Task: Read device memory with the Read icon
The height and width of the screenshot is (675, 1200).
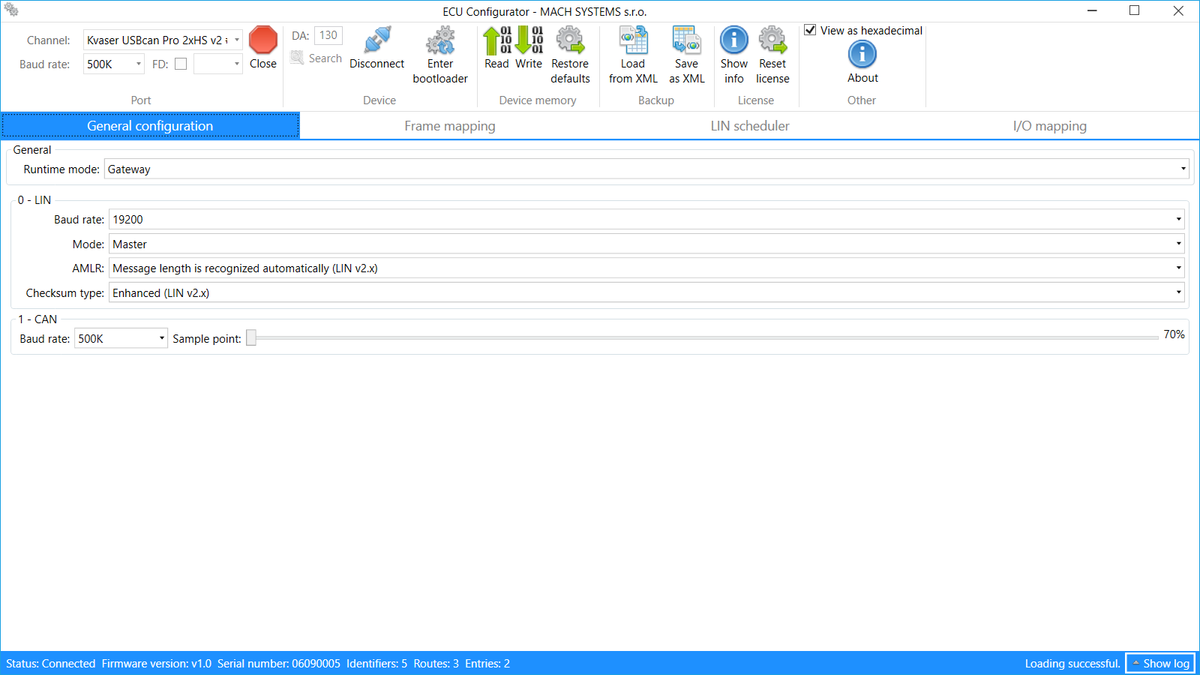Action: pos(496,41)
